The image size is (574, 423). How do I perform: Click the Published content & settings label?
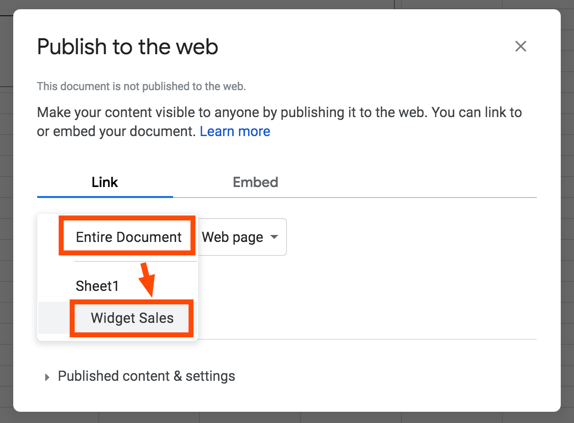click(x=146, y=376)
